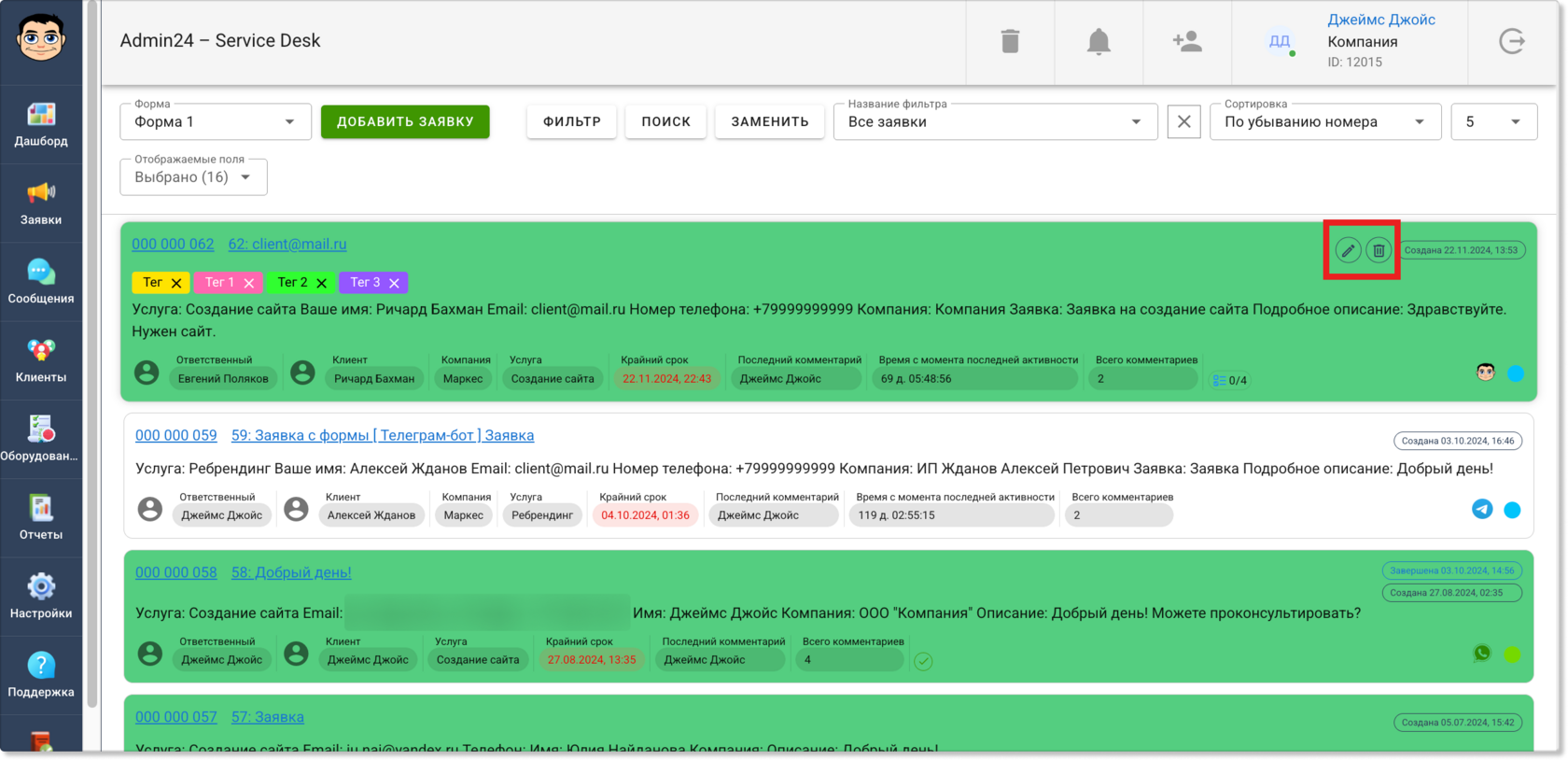Open Сообщения in the sidebar
The width and height of the screenshot is (1568, 760).
[41, 282]
